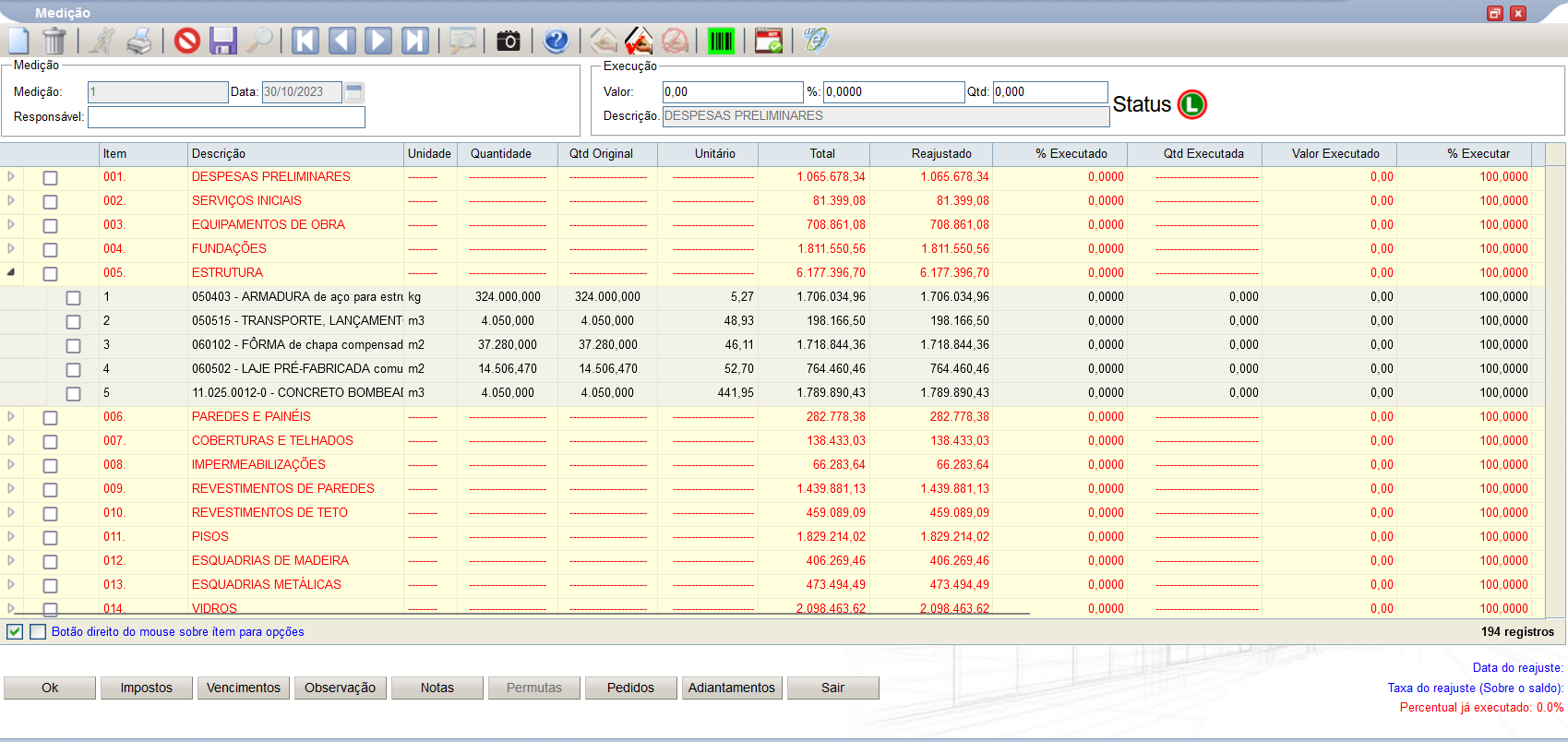This screenshot has width=1568, height=742.
Task: Open the Vencimentos button
Action: [x=244, y=688]
